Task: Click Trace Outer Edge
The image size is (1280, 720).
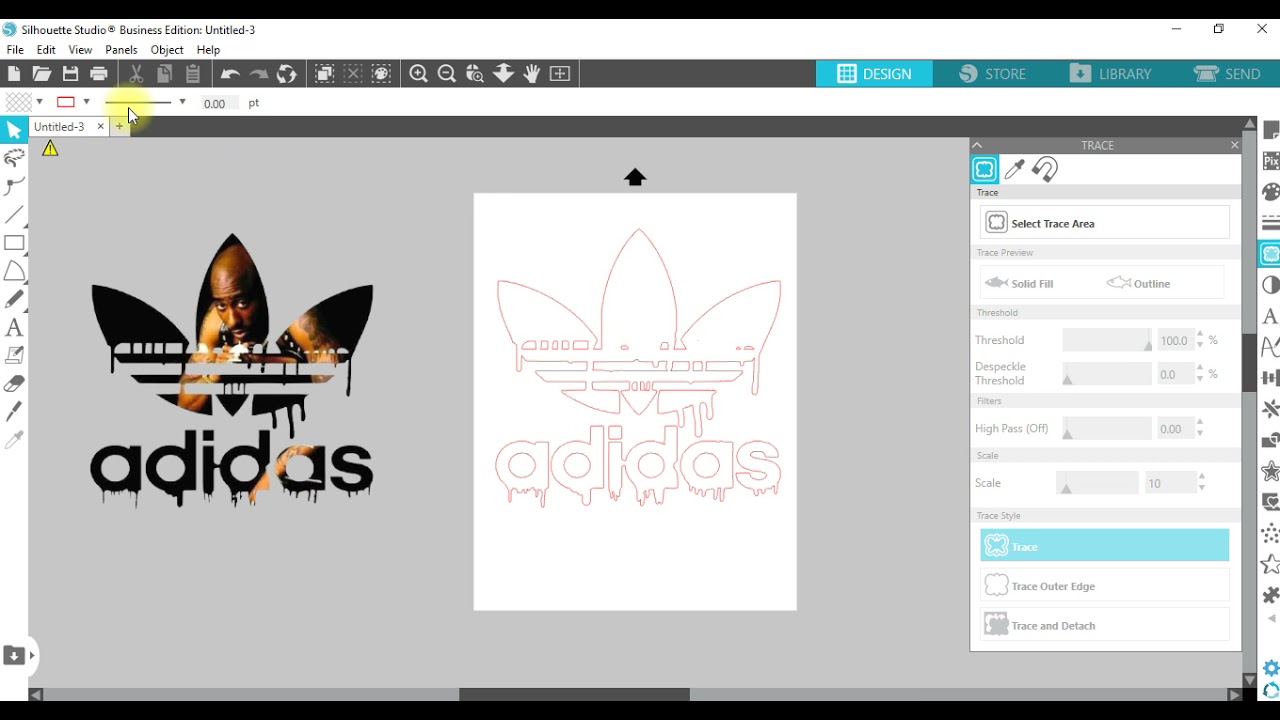Action: [1105, 585]
